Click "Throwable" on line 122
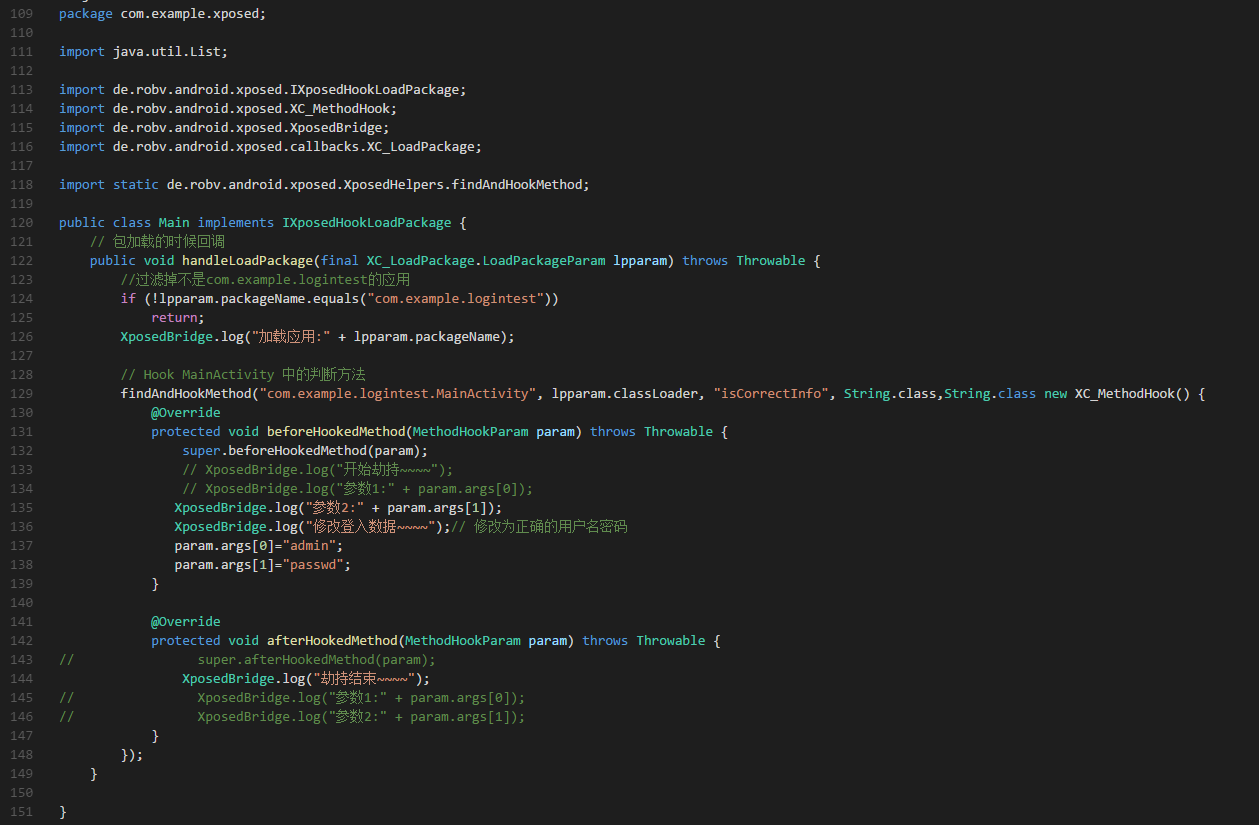This screenshot has height=825, width=1259. [x=771, y=261]
